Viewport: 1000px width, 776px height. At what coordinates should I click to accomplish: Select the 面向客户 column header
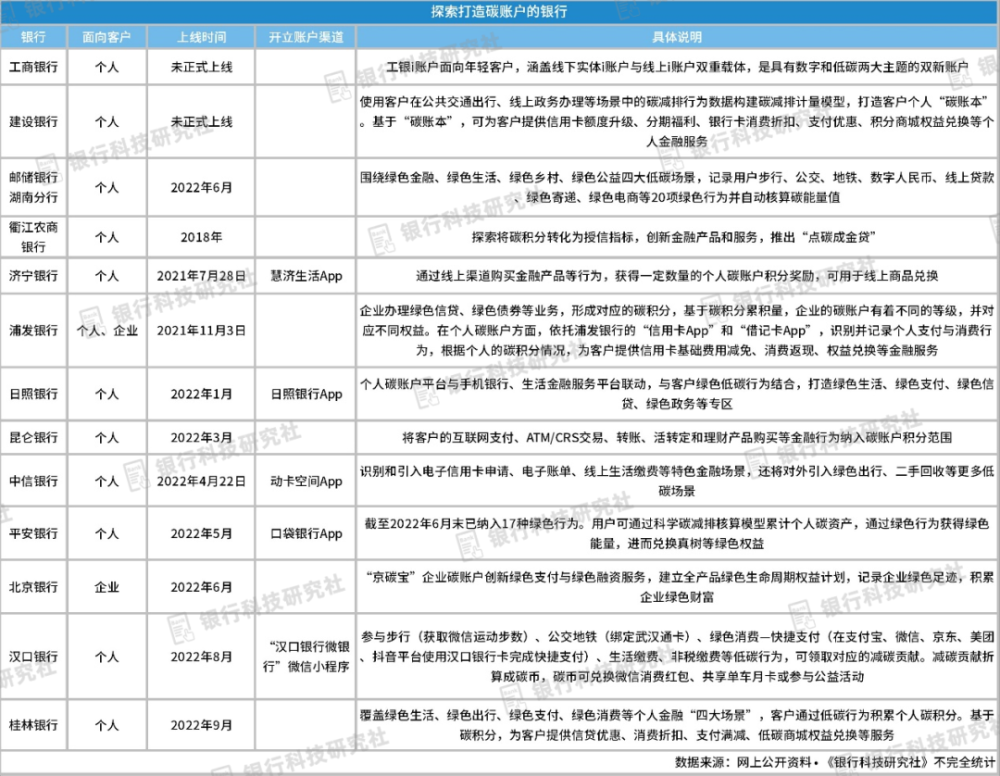[x=107, y=37]
